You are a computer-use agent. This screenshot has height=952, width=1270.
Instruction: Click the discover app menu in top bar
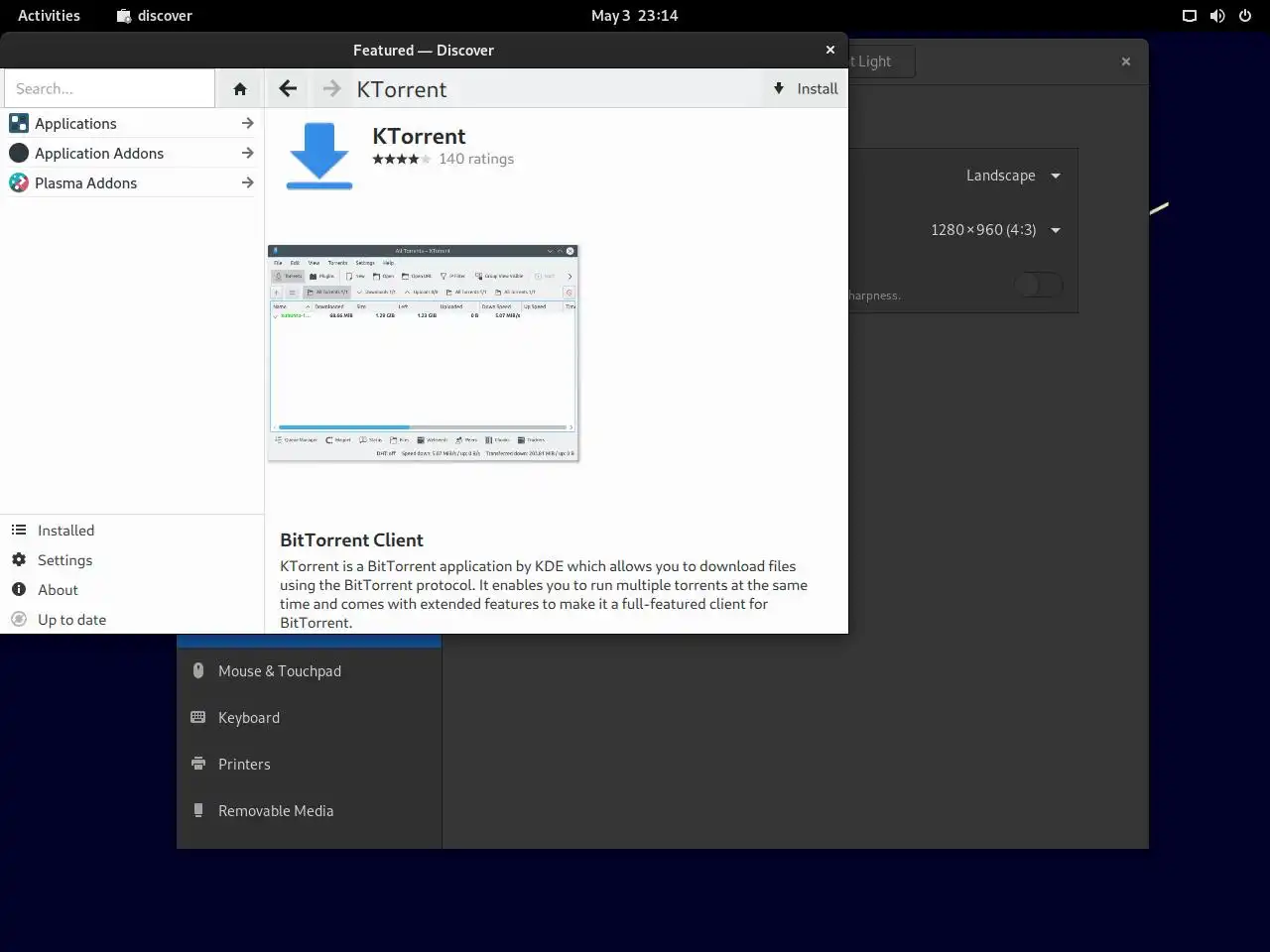click(x=154, y=16)
